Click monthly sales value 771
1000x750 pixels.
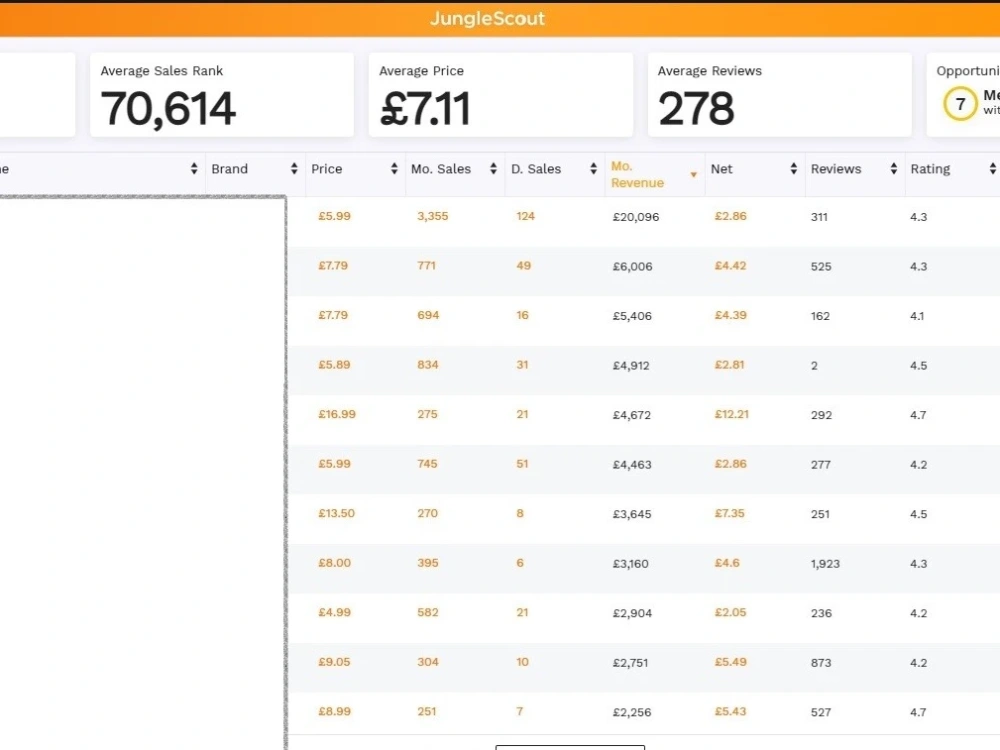tap(426, 266)
